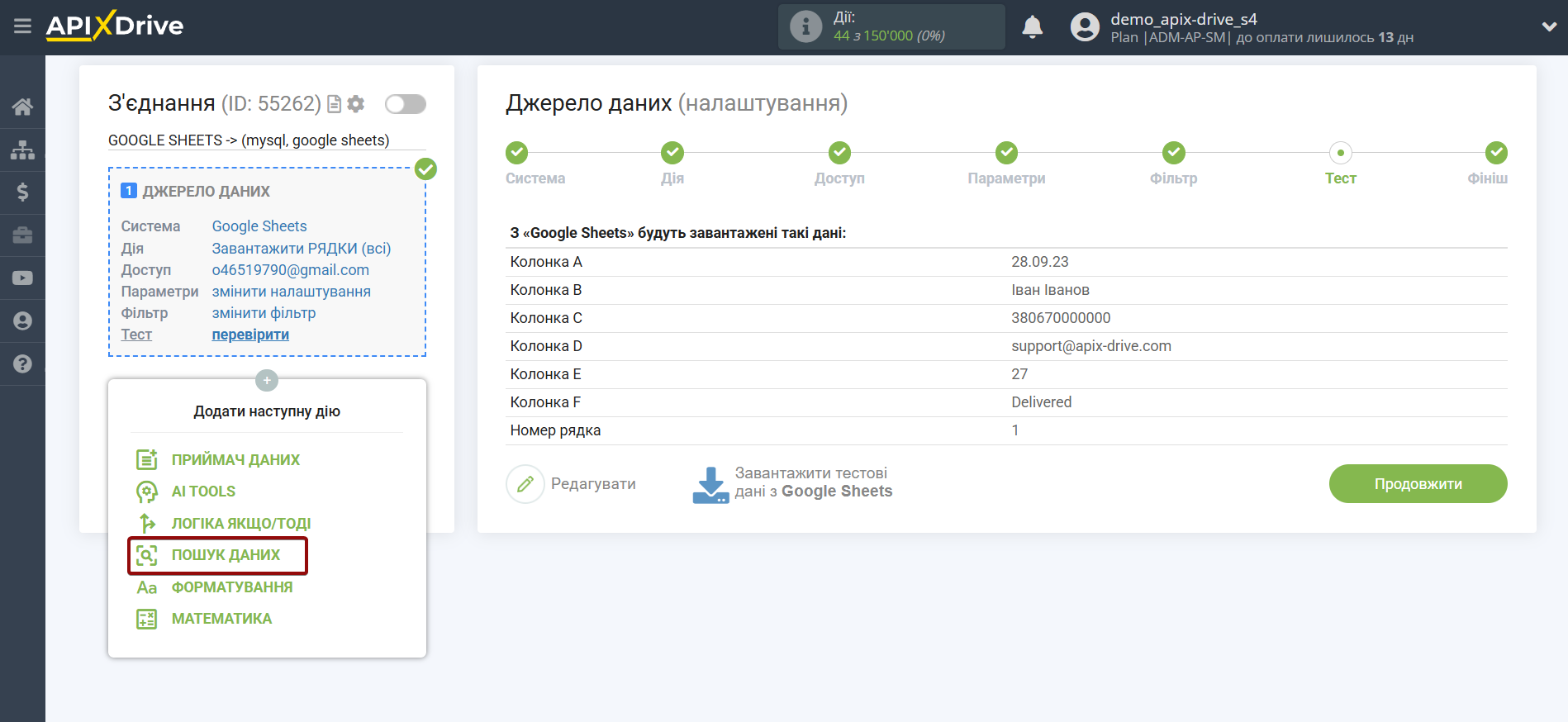Go to the Дія step

pyautogui.click(x=672, y=153)
